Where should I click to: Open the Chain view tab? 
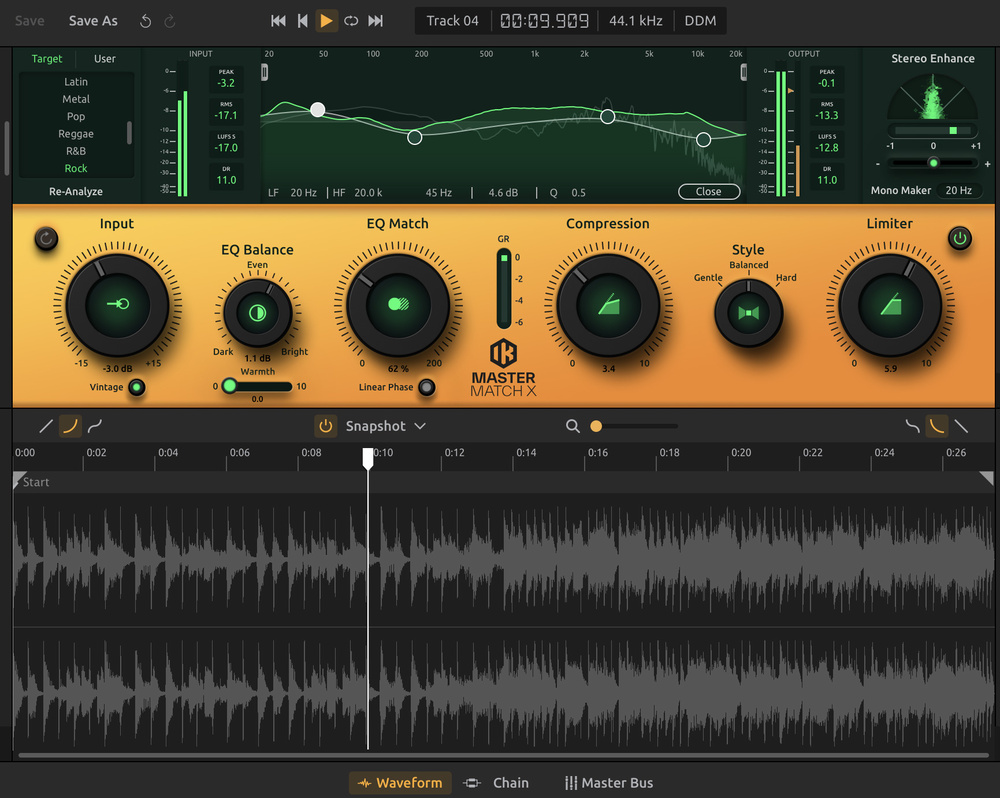[496, 783]
